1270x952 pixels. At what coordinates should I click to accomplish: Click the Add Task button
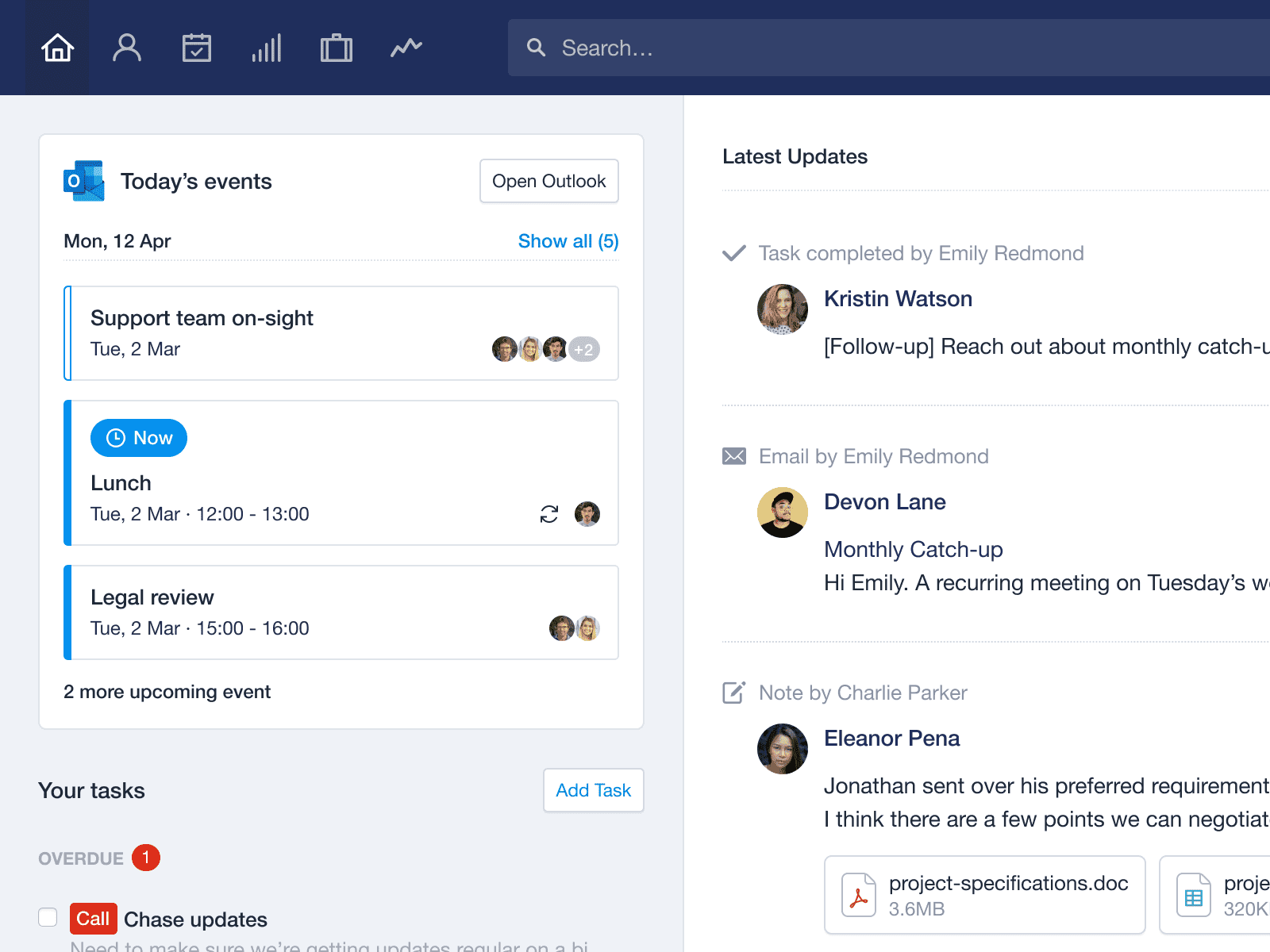coord(594,790)
